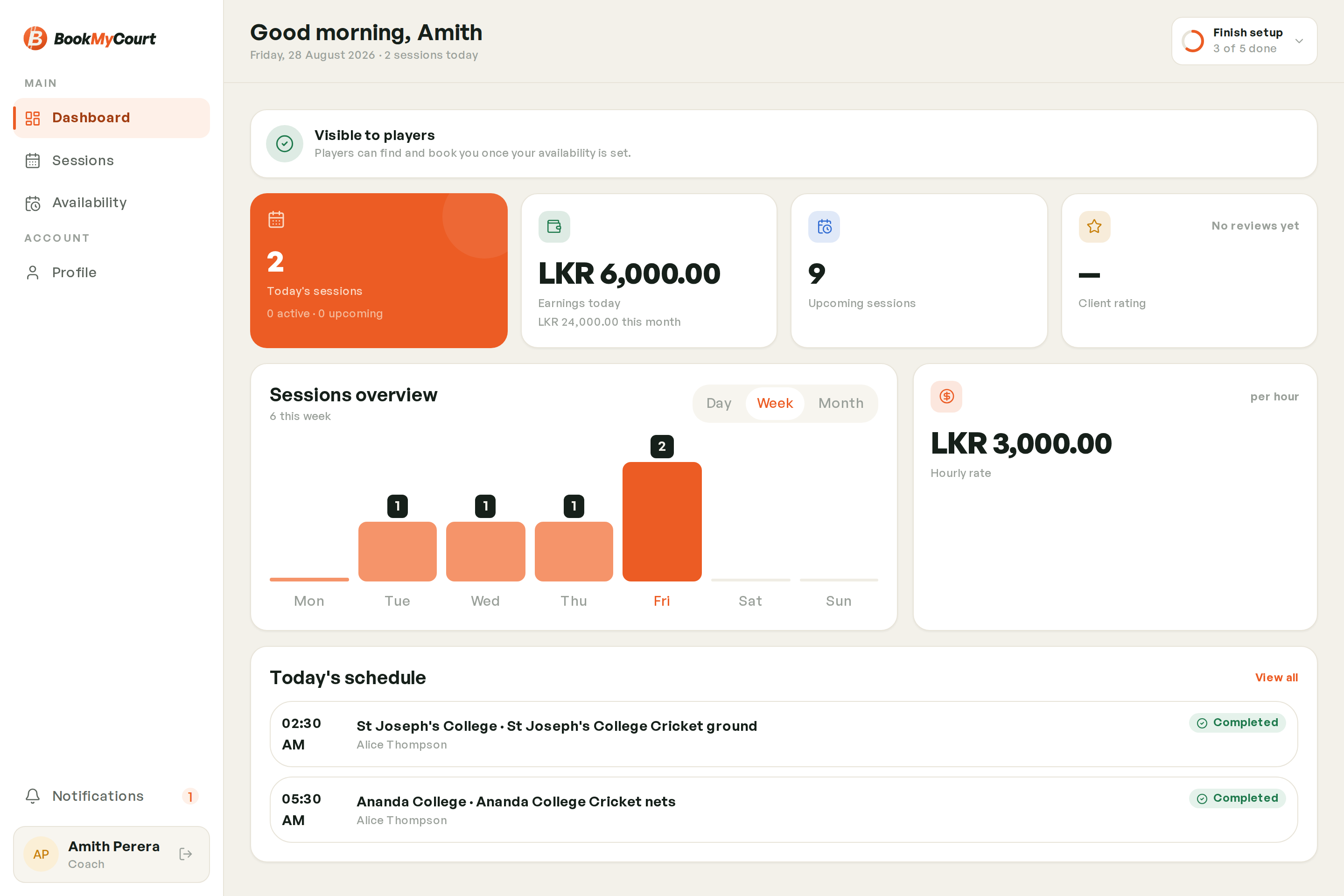Click the calendar-clock icon on Upcoming sessions card
Viewport: 1344px width, 896px height.
(824, 227)
